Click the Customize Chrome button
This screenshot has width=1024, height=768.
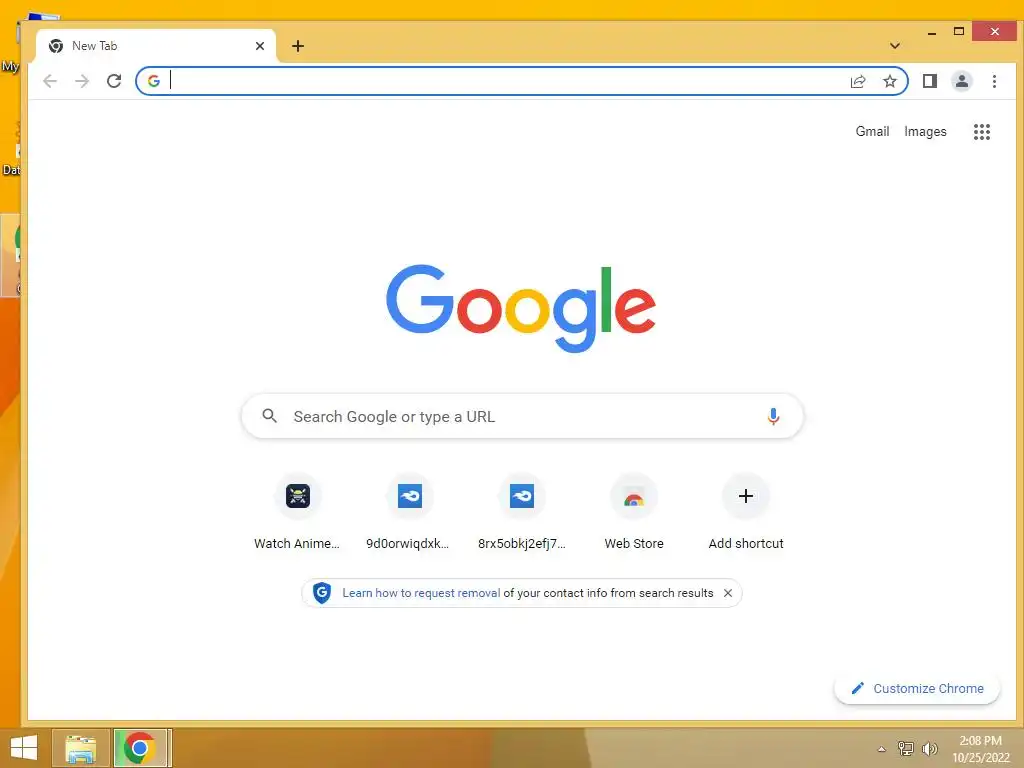pos(917,688)
